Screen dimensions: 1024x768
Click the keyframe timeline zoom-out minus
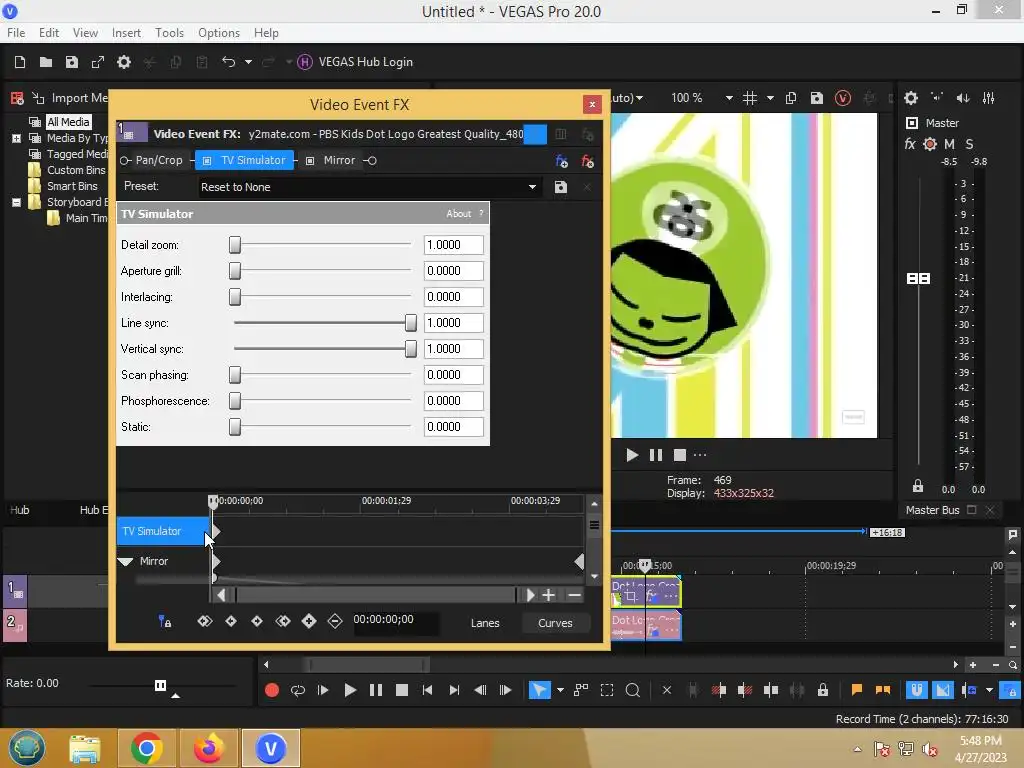[x=574, y=595]
